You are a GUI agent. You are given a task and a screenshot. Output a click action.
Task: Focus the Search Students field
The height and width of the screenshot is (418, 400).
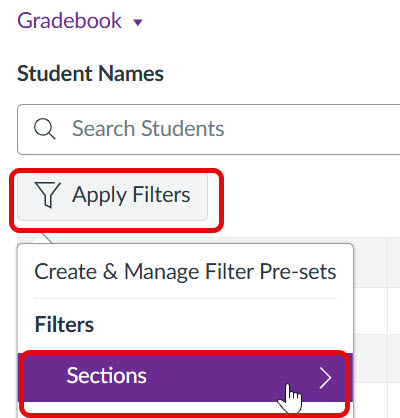[x=209, y=129]
